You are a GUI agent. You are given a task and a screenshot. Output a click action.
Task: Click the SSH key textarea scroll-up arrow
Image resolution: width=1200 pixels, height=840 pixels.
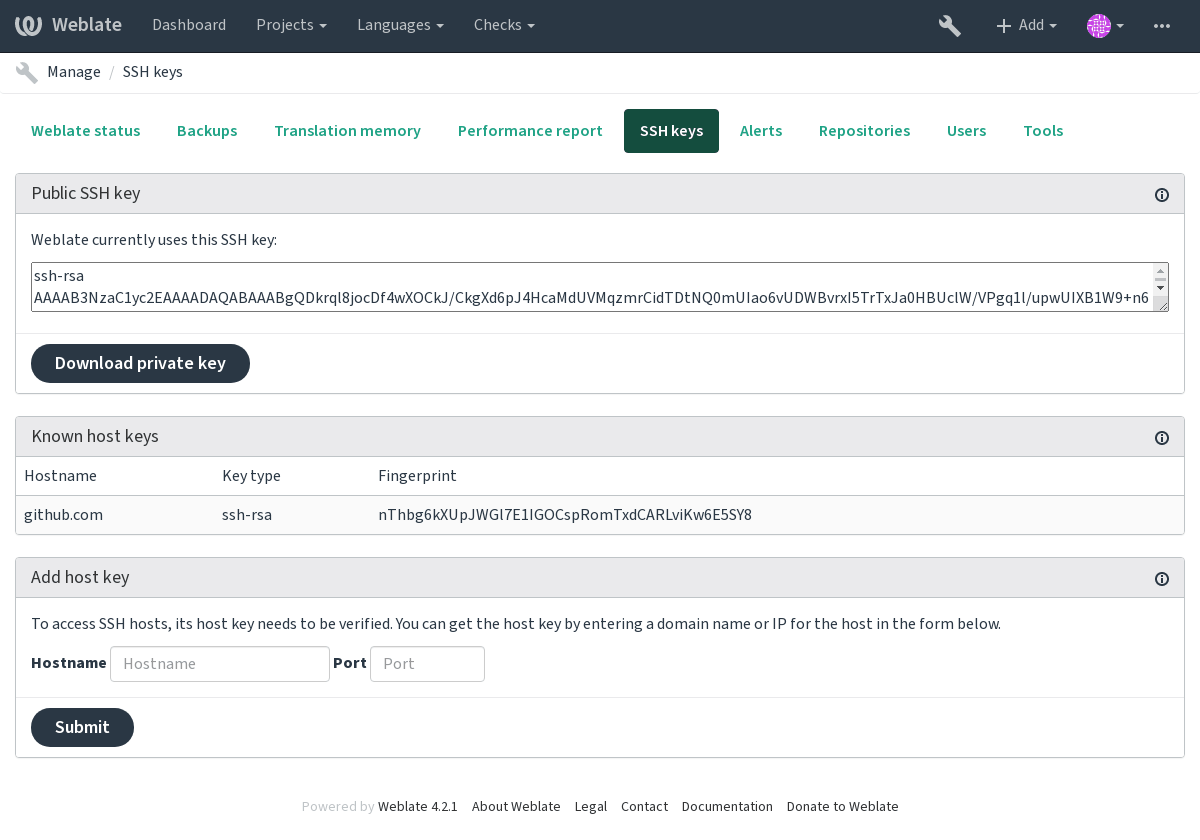[1160, 272]
